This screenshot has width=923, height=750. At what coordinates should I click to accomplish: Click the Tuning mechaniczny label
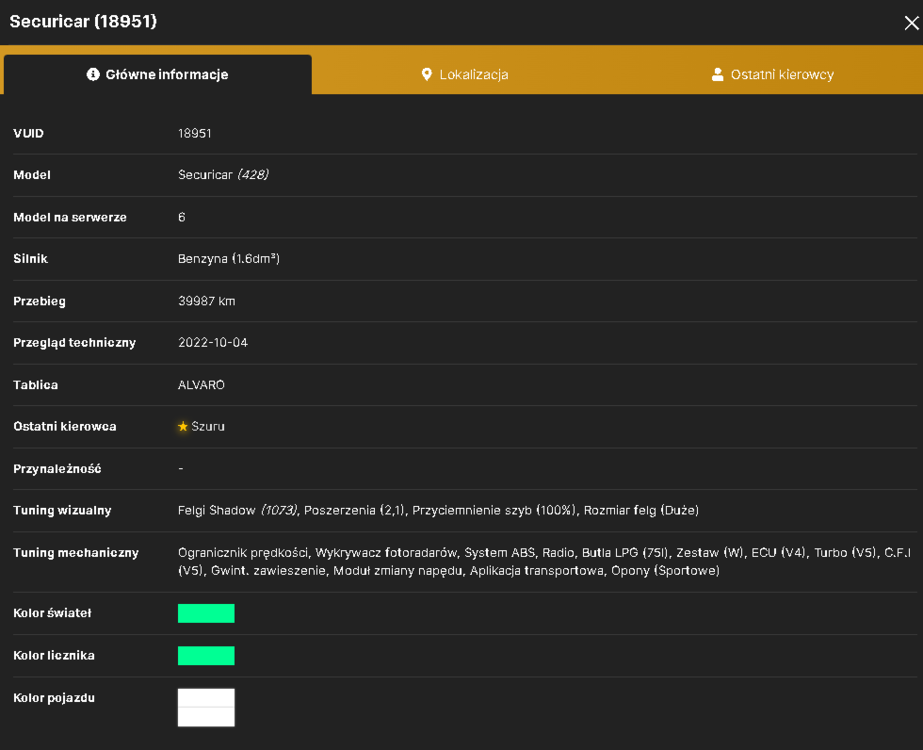(76, 553)
